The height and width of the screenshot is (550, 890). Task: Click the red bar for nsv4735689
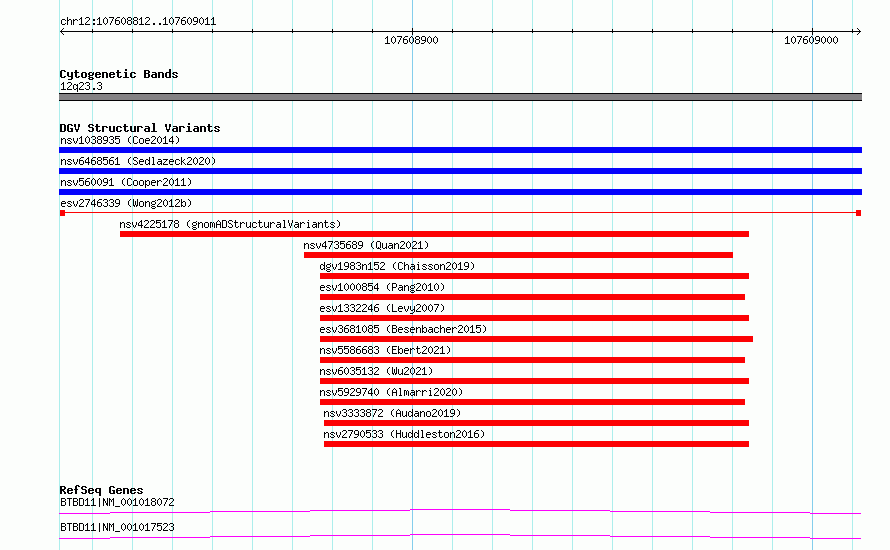(x=518, y=255)
